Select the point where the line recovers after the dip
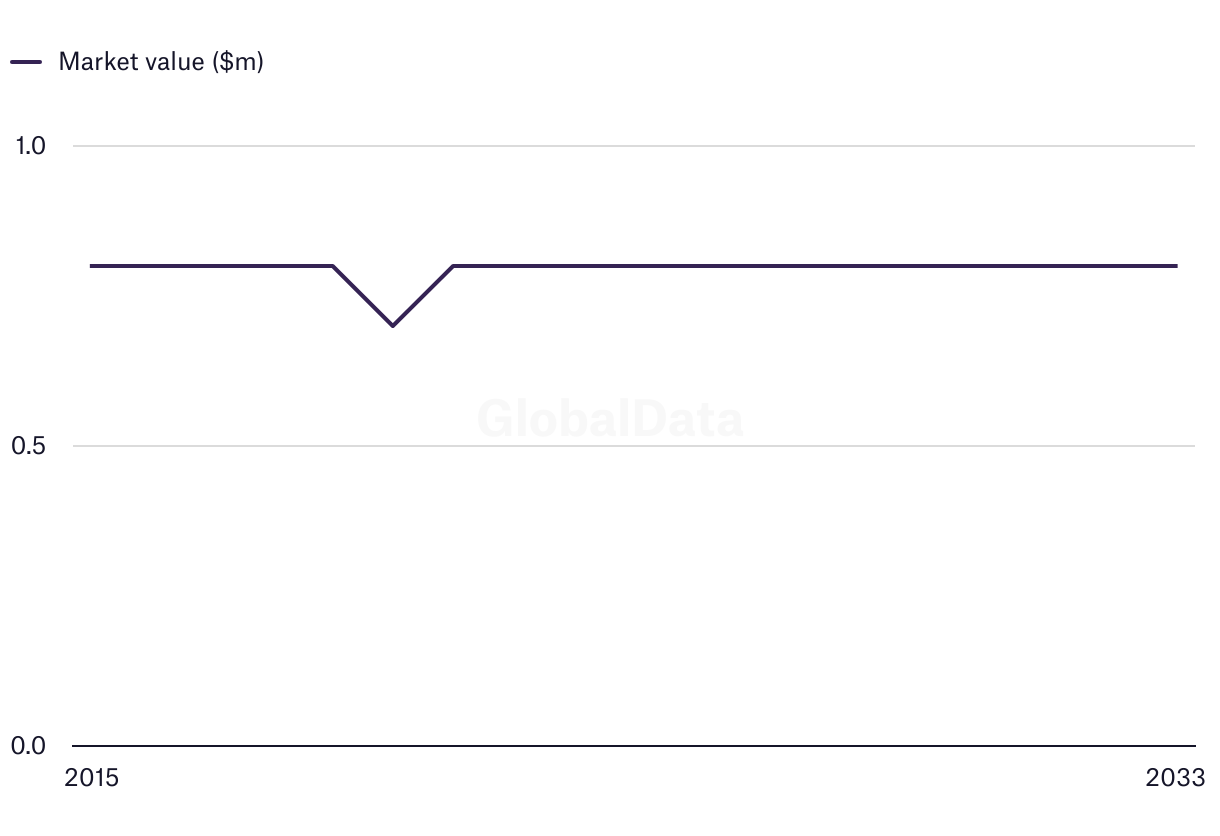 (x=453, y=266)
